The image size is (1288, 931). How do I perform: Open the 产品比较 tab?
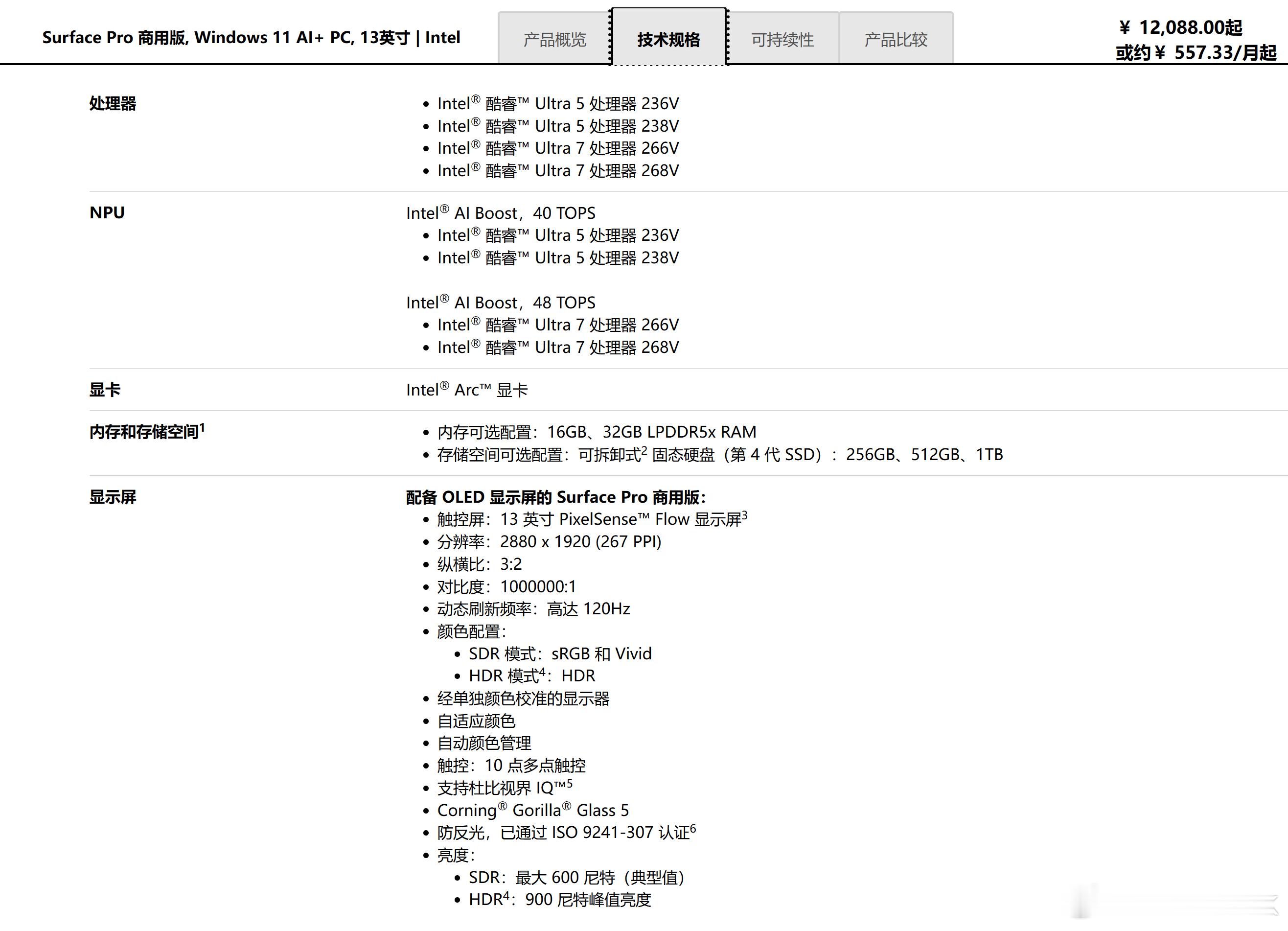[896, 39]
